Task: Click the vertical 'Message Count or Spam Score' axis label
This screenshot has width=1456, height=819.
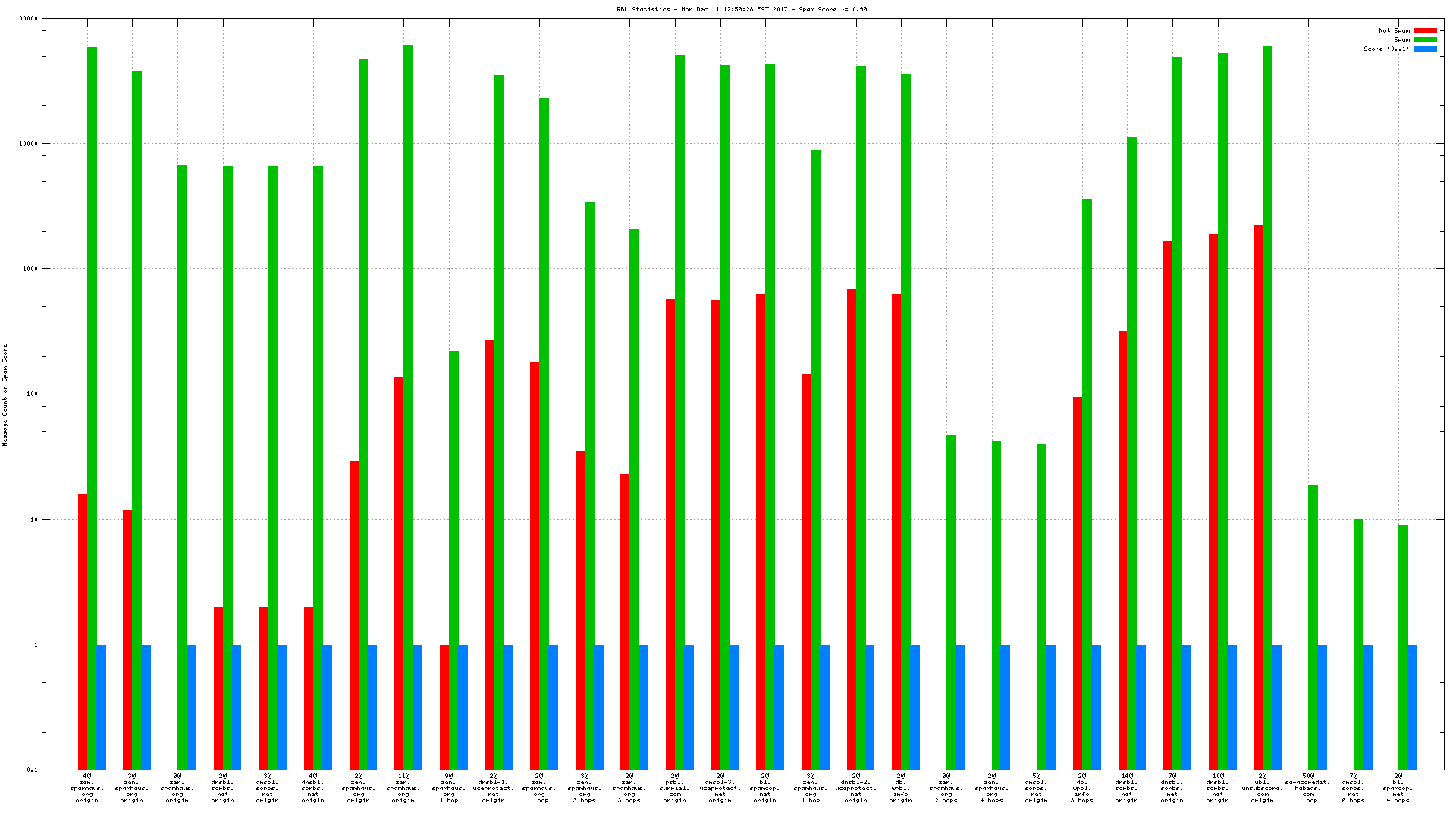Action: point(5,394)
